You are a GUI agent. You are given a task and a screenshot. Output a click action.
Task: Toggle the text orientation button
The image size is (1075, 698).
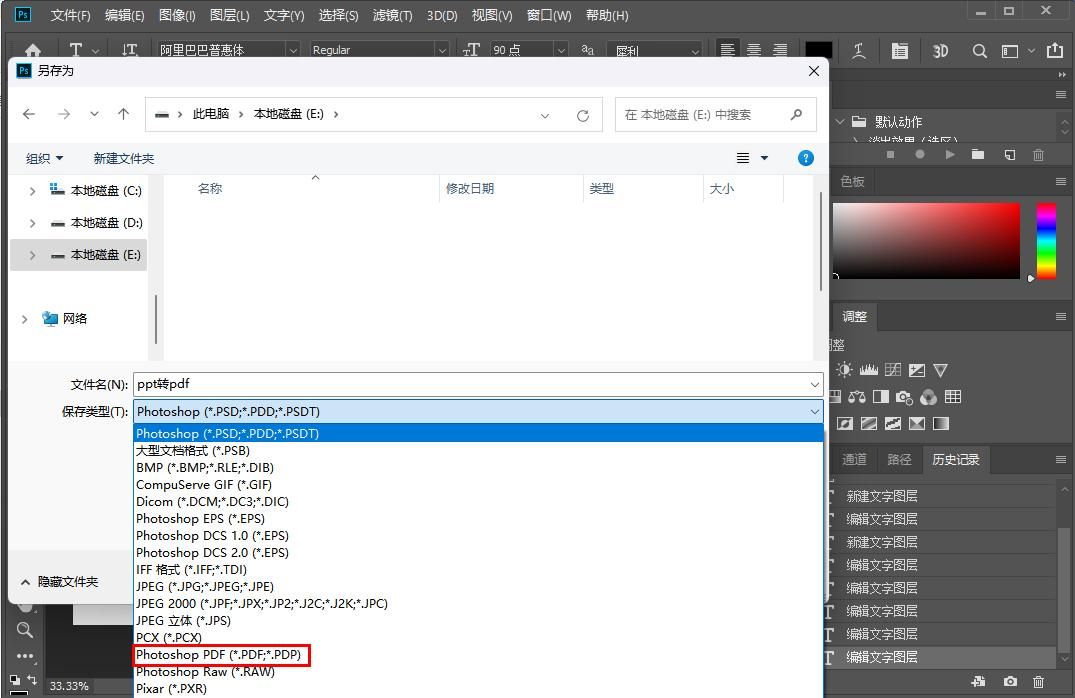pos(129,50)
